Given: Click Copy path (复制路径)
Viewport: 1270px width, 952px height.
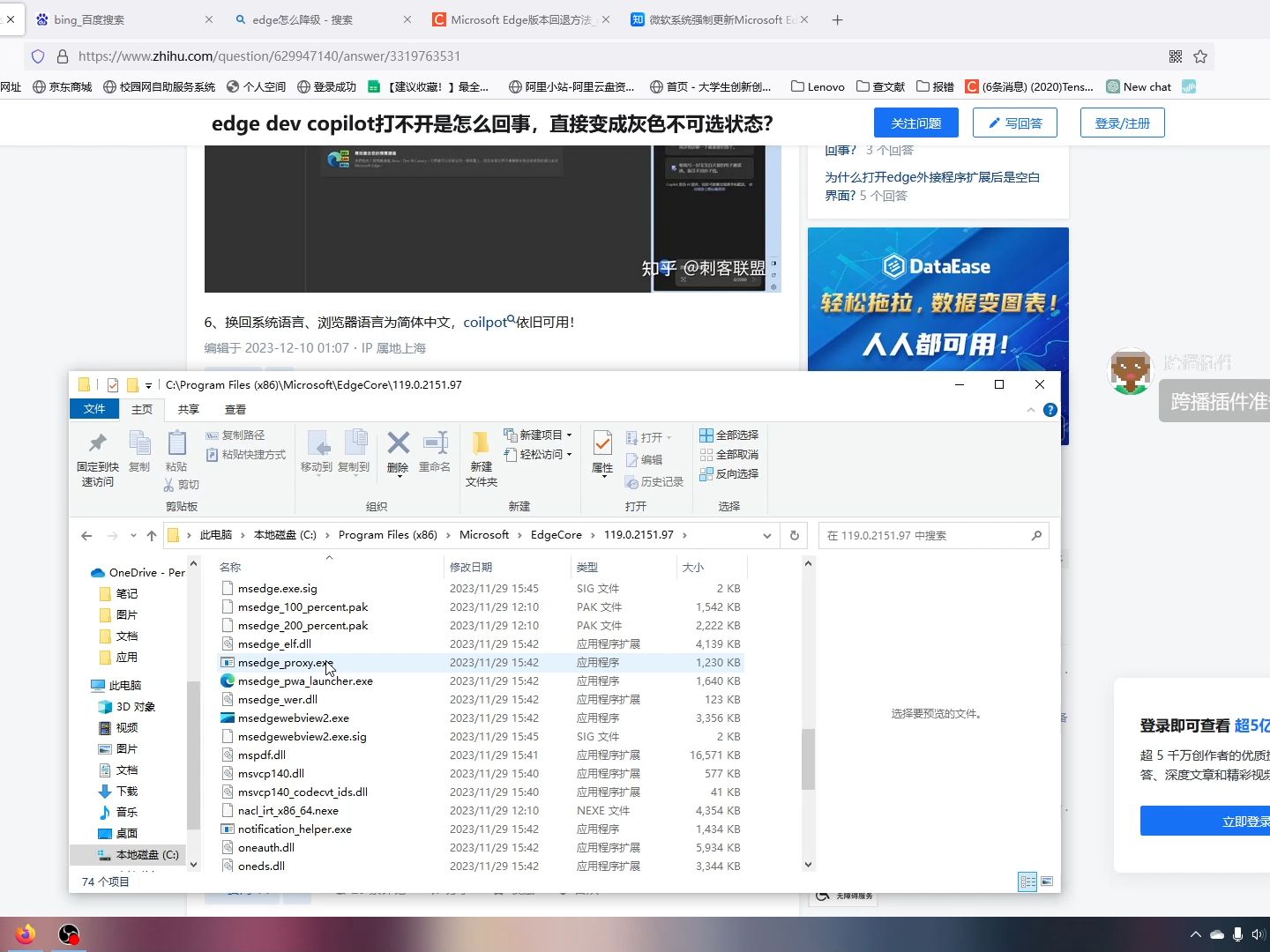Looking at the screenshot, I should tap(235, 435).
